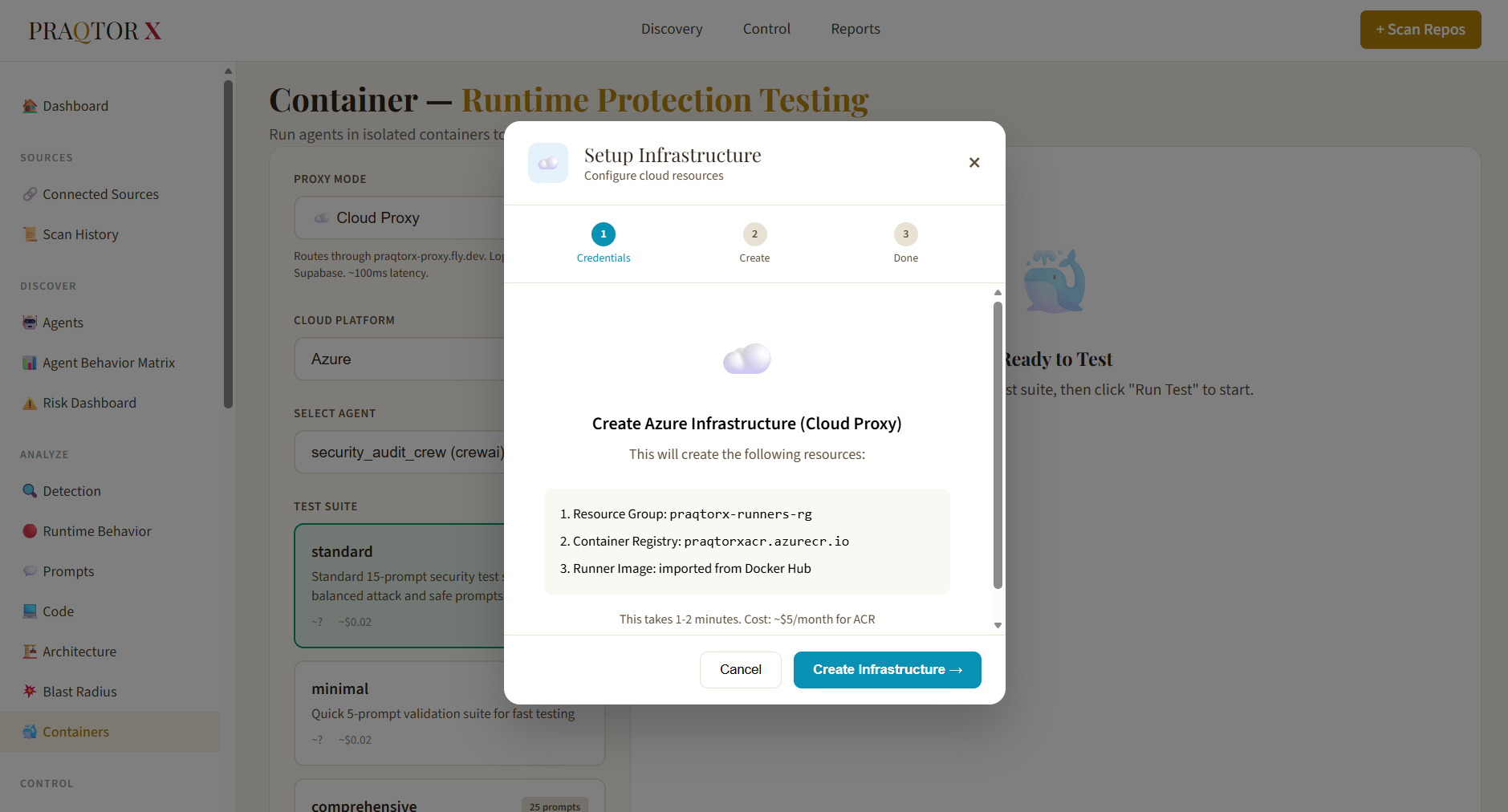Viewport: 1508px width, 812px height.
Task: Select the Containers section
Action: (x=76, y=731)
